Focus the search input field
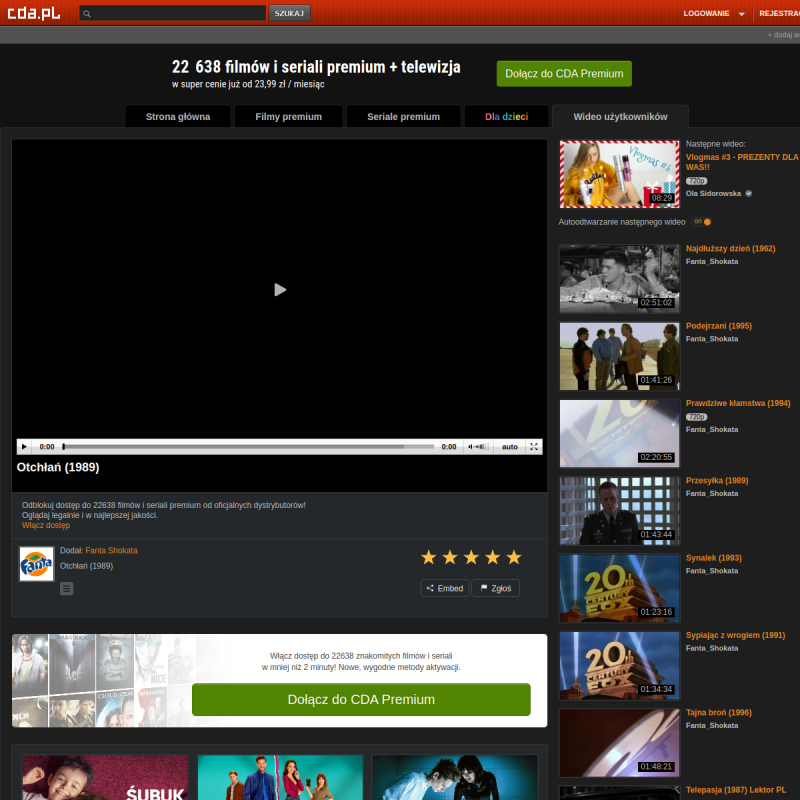The height and width of the screenshot is (800, 800). click(172, 13)
